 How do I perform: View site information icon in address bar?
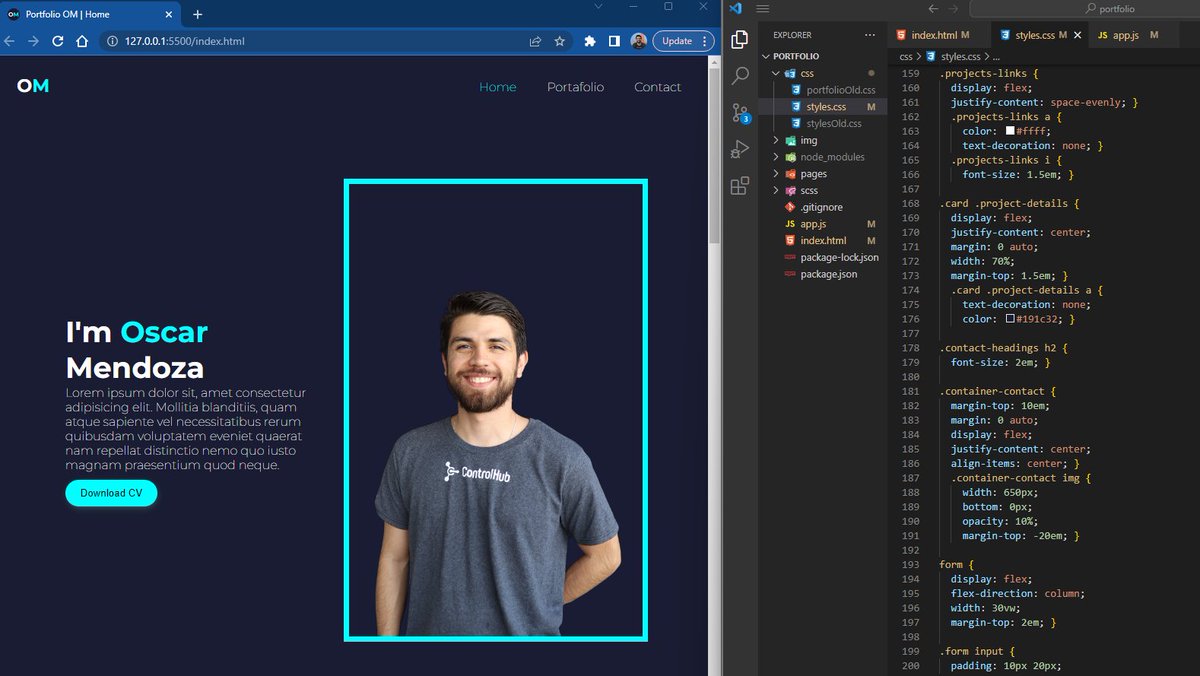click(x=113, y=41)
